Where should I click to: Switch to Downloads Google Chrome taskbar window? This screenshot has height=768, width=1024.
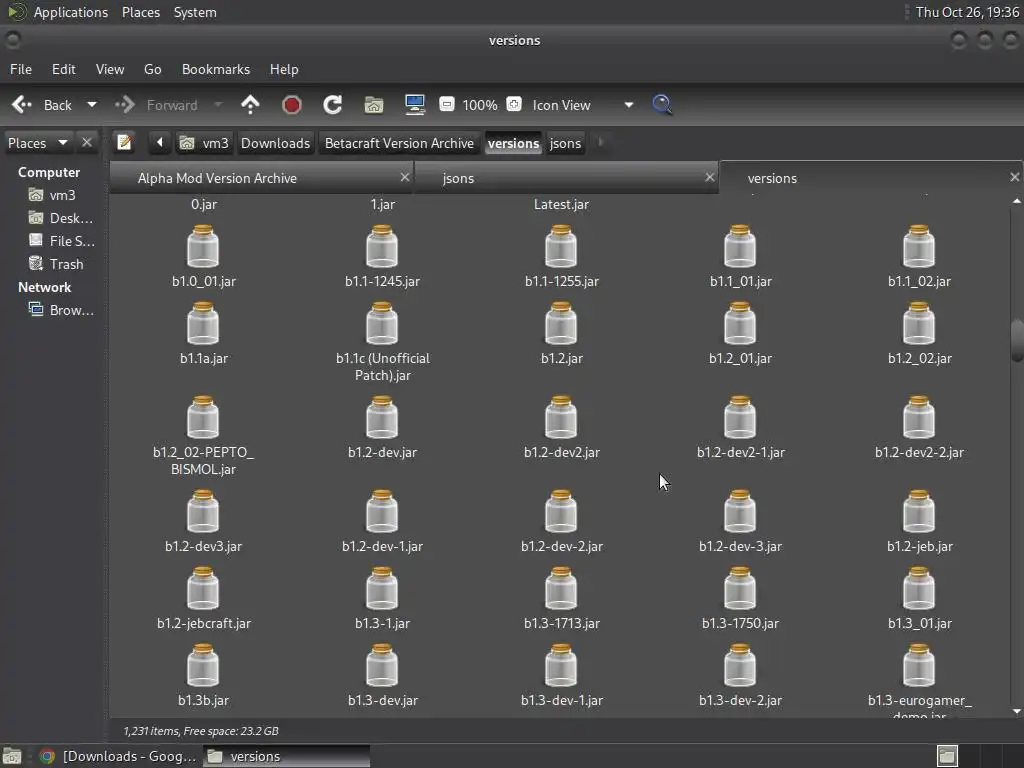click(118, 756)
